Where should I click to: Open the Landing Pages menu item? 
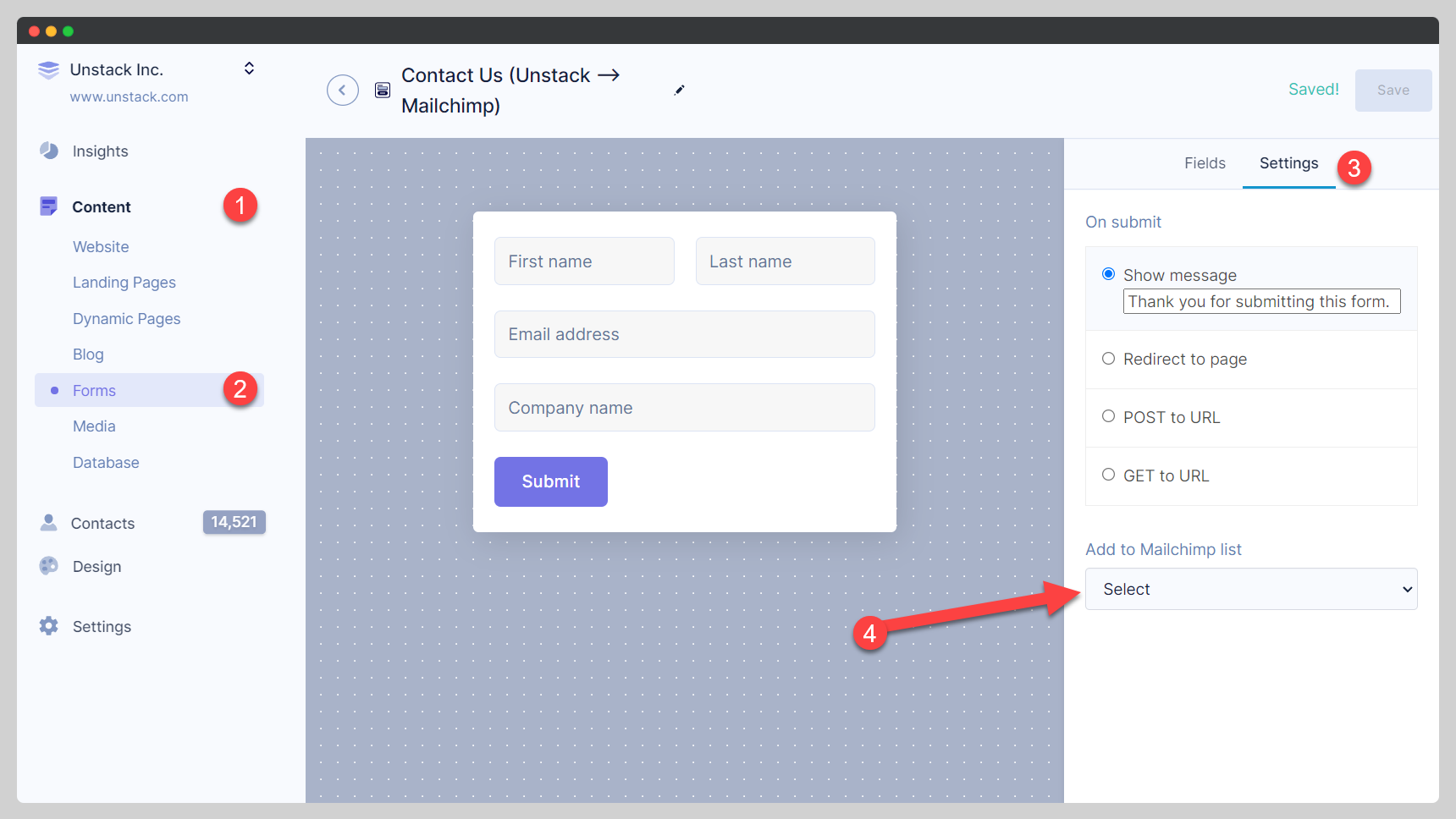124,282
